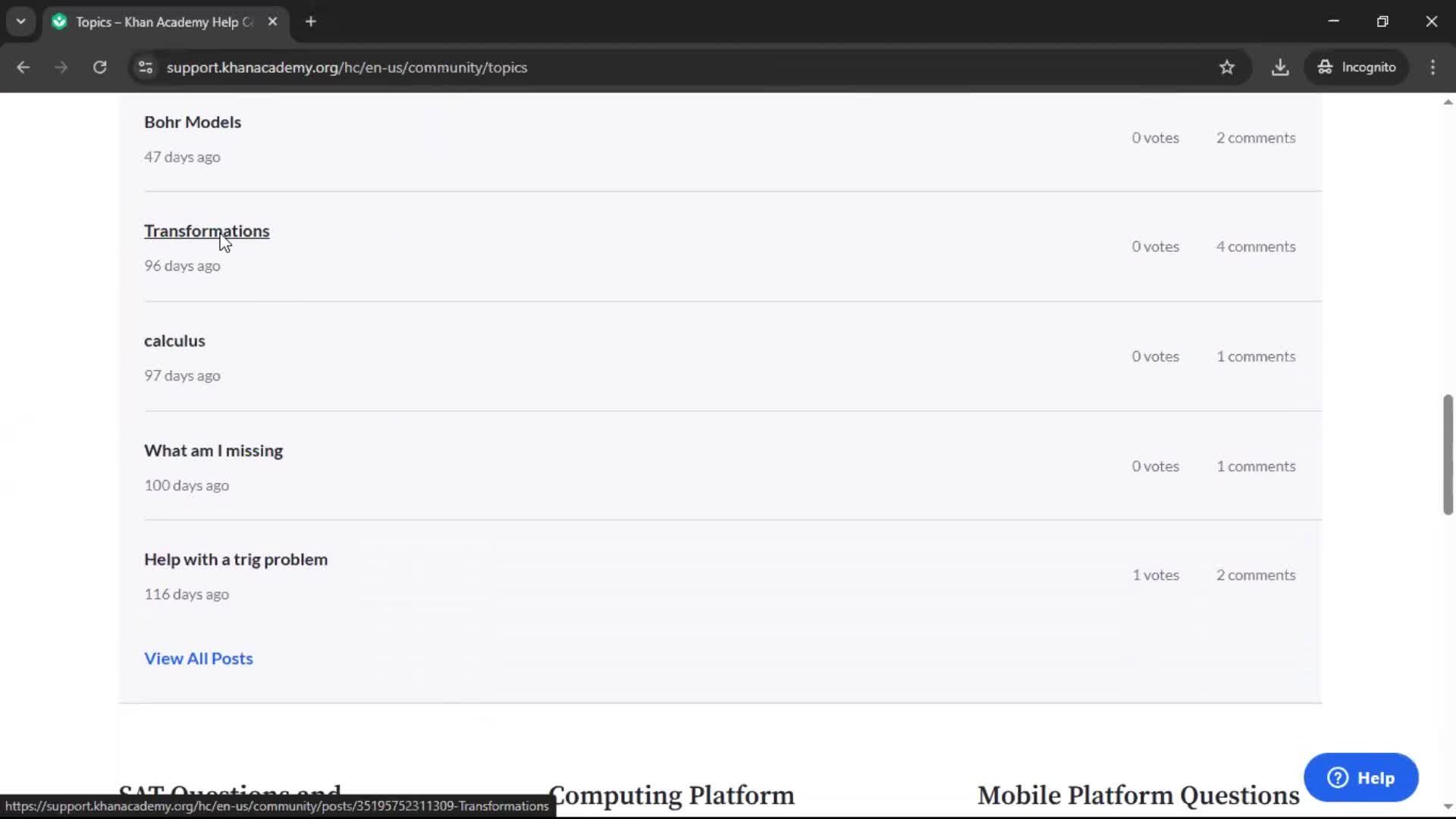Click Mobile Platform Questions heading

point(1138,795)
